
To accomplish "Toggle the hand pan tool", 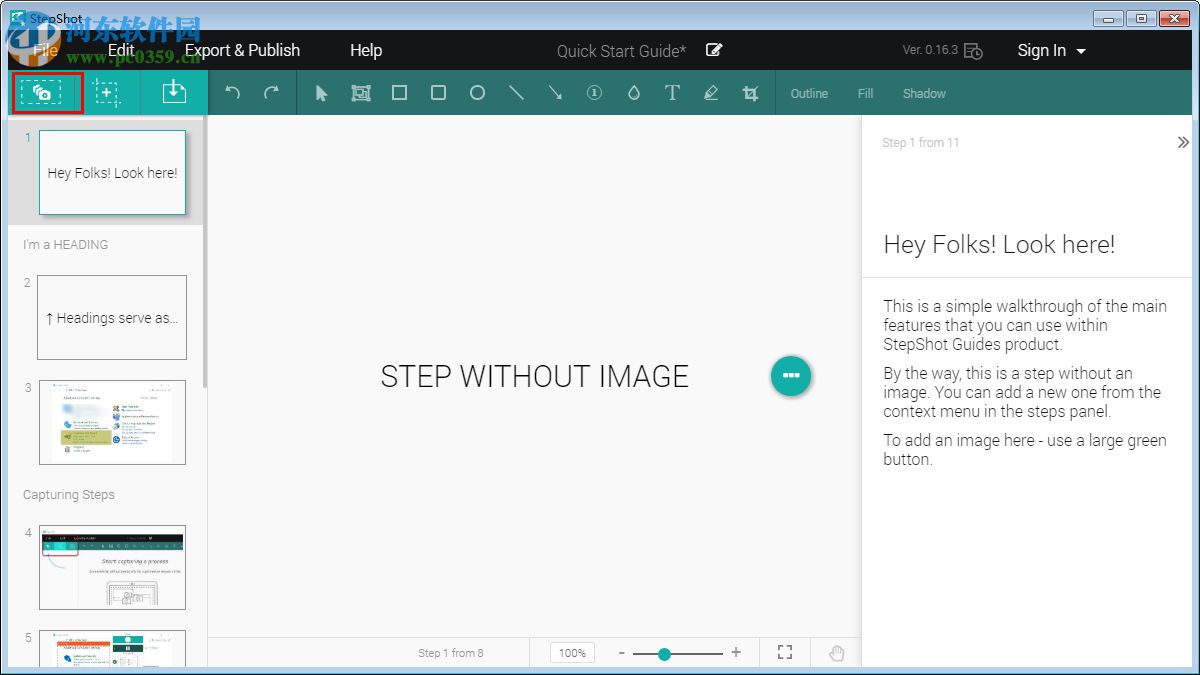I will 837,653.
